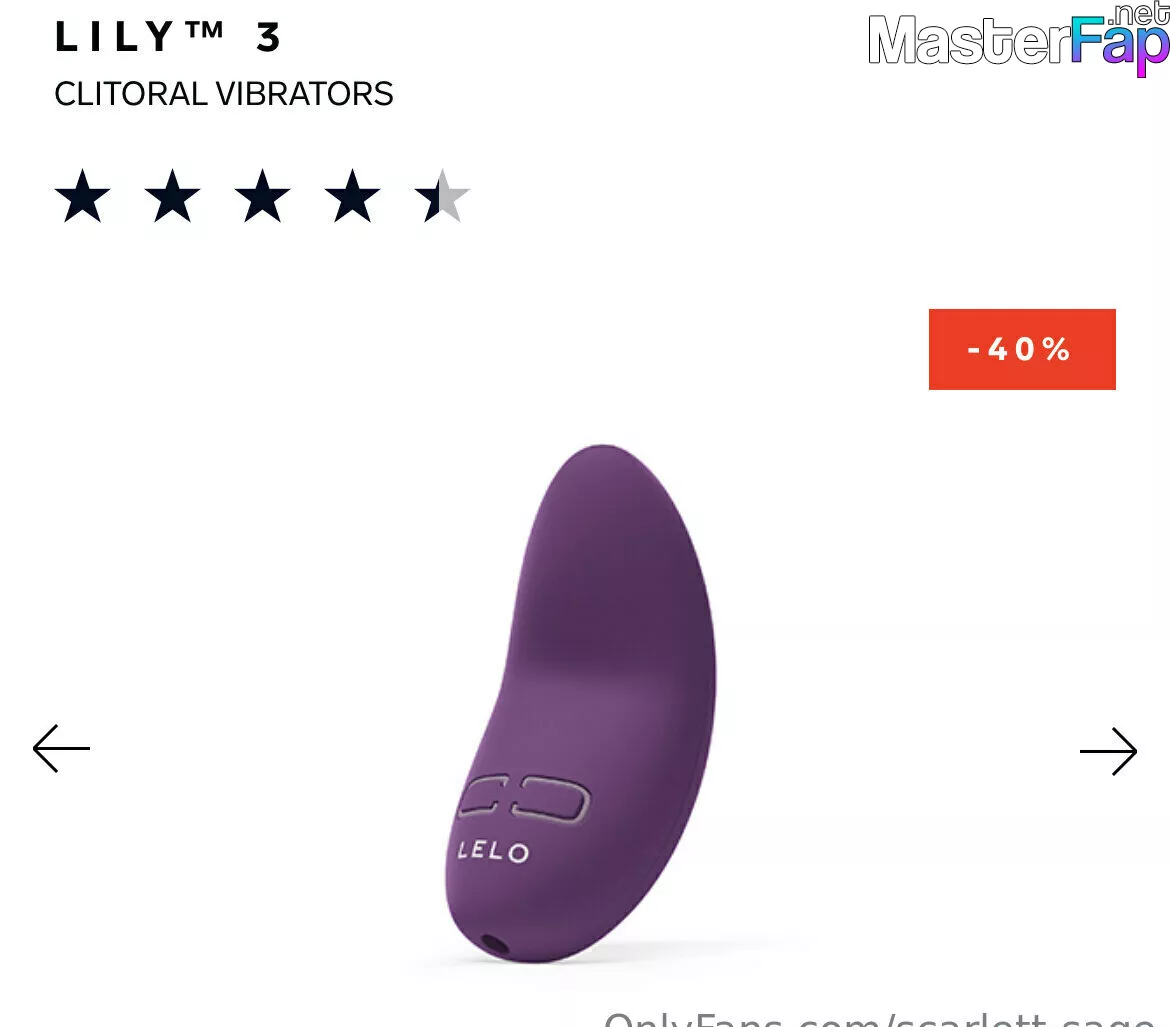Select the third rating star
Image resolution: width=1170 pixels, height=1027 pixels.
(x=263, y=196)
